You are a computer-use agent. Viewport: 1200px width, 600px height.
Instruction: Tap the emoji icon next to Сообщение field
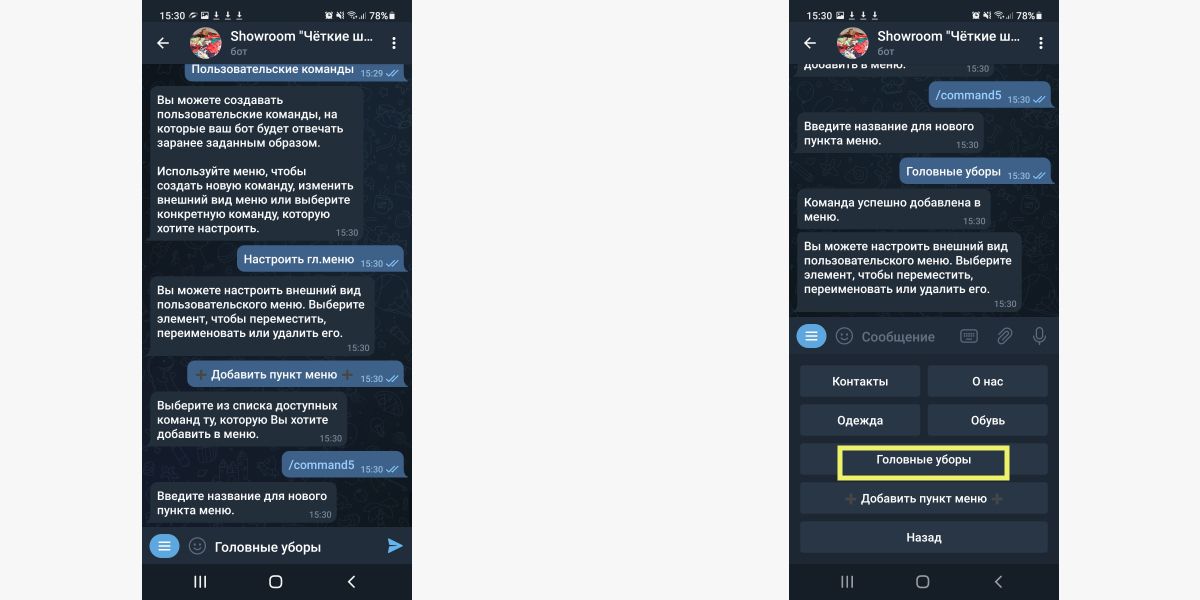point(844,336)
